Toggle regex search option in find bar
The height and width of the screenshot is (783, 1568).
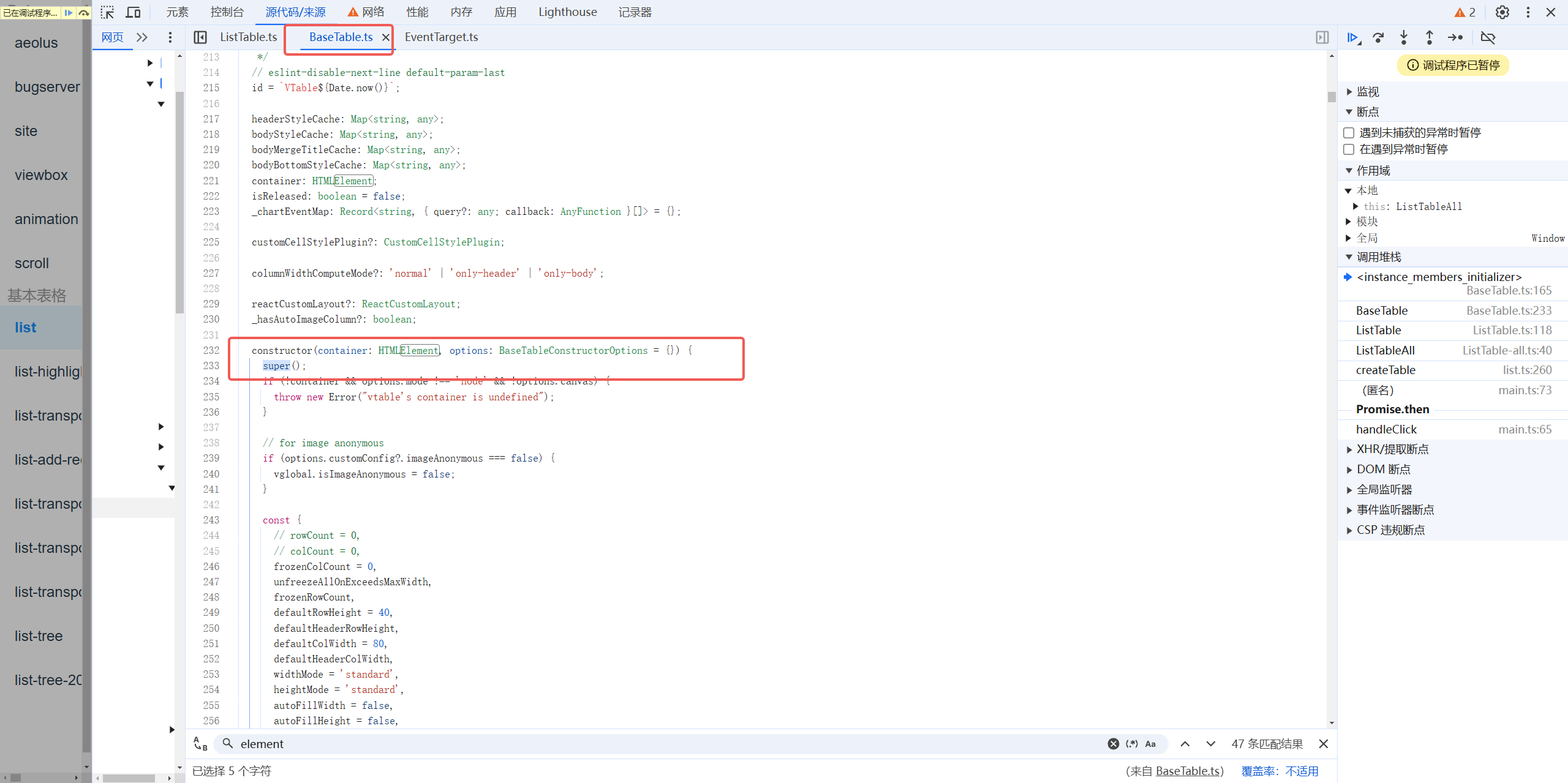click(1131, 744)
